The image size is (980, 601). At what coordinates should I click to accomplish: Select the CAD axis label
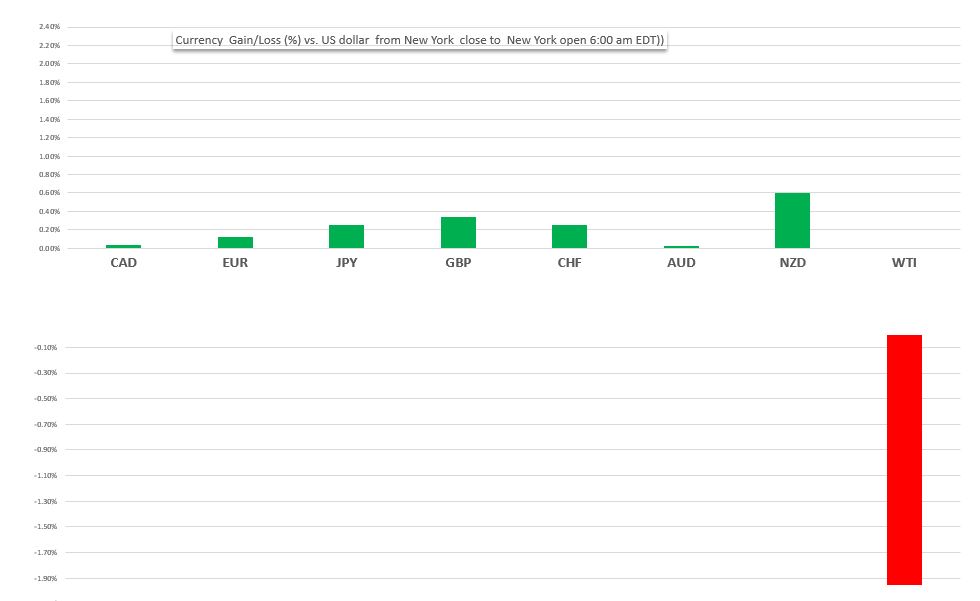123,263
